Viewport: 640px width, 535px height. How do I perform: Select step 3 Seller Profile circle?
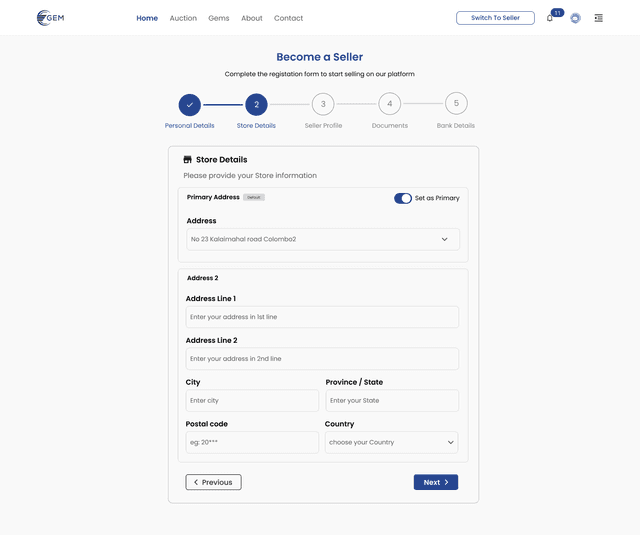(x=323, y=104)
